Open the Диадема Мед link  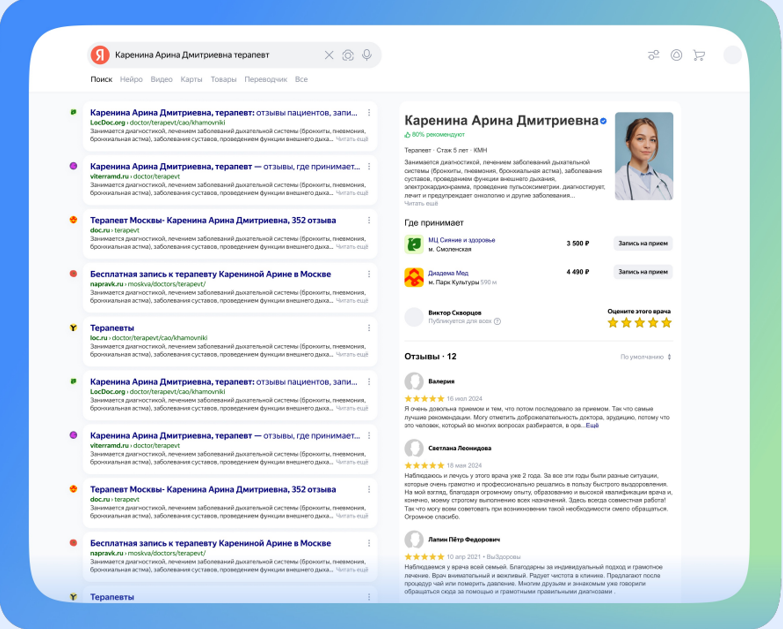pyautogui.click(x=448, y=273)
